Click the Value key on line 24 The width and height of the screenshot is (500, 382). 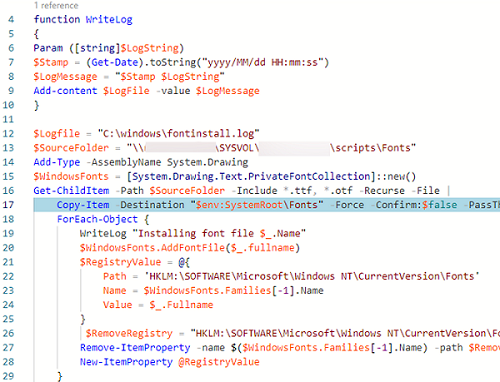pos(117,305)
